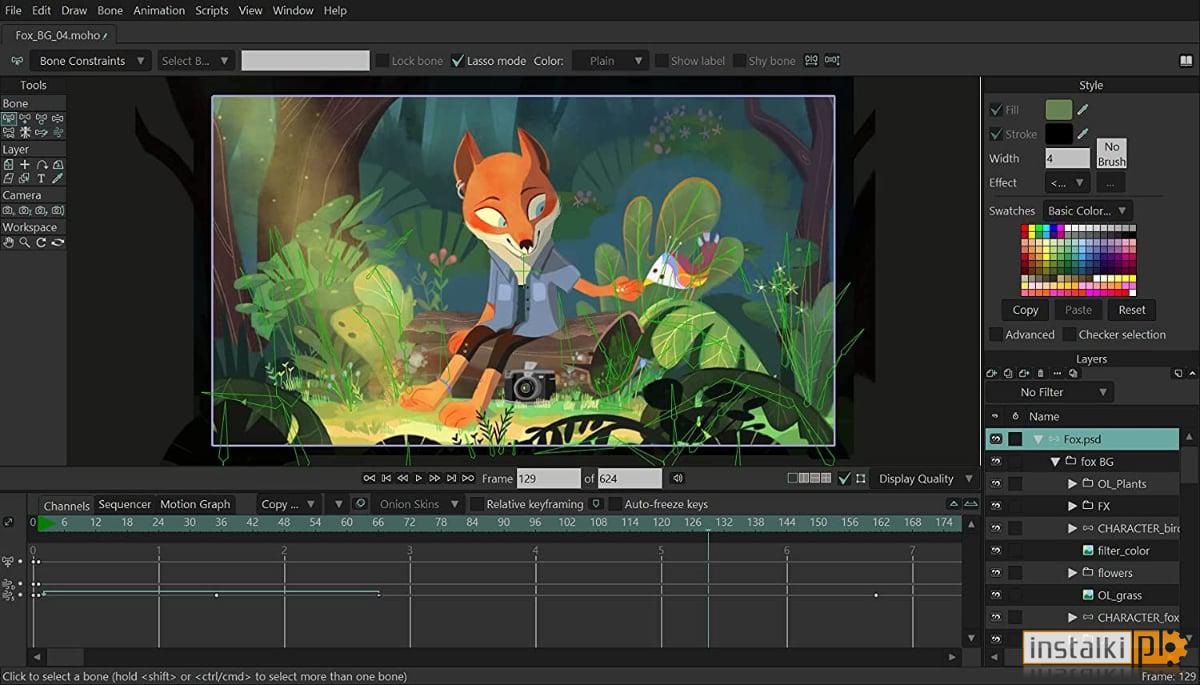Click the Stroke color eyedropper icon
Viewport: 1200px width, 685px height.
[x=1082, y=134]
